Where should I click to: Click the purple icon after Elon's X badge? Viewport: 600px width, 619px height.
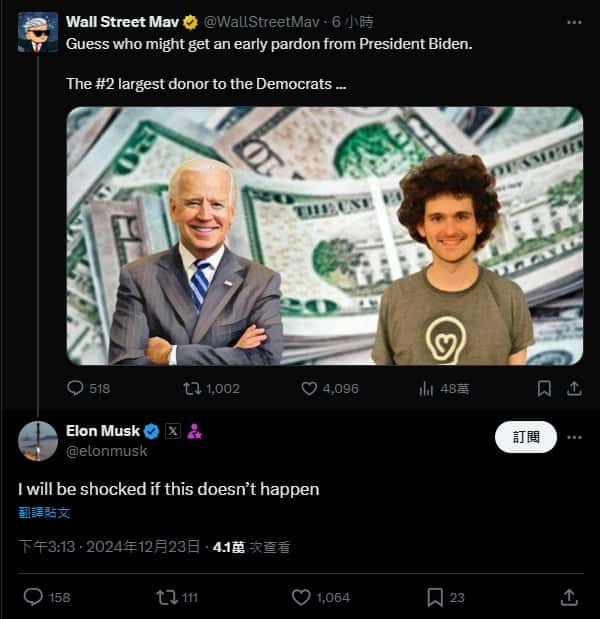[x=195, y=432]
